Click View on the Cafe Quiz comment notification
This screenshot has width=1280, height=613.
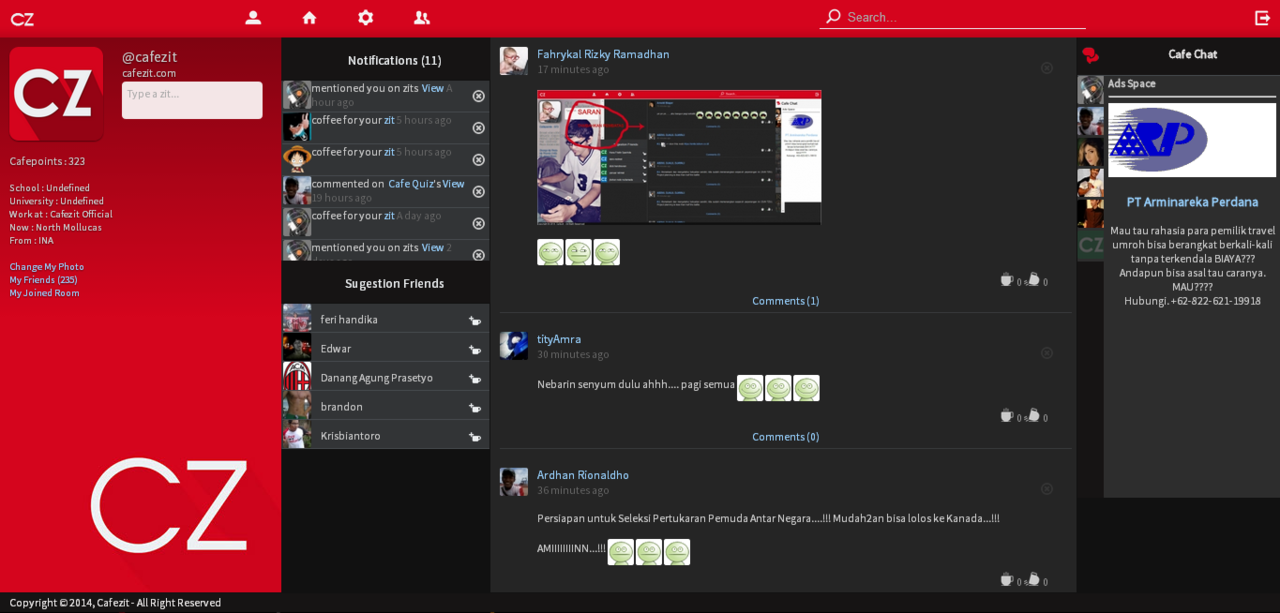454,184
